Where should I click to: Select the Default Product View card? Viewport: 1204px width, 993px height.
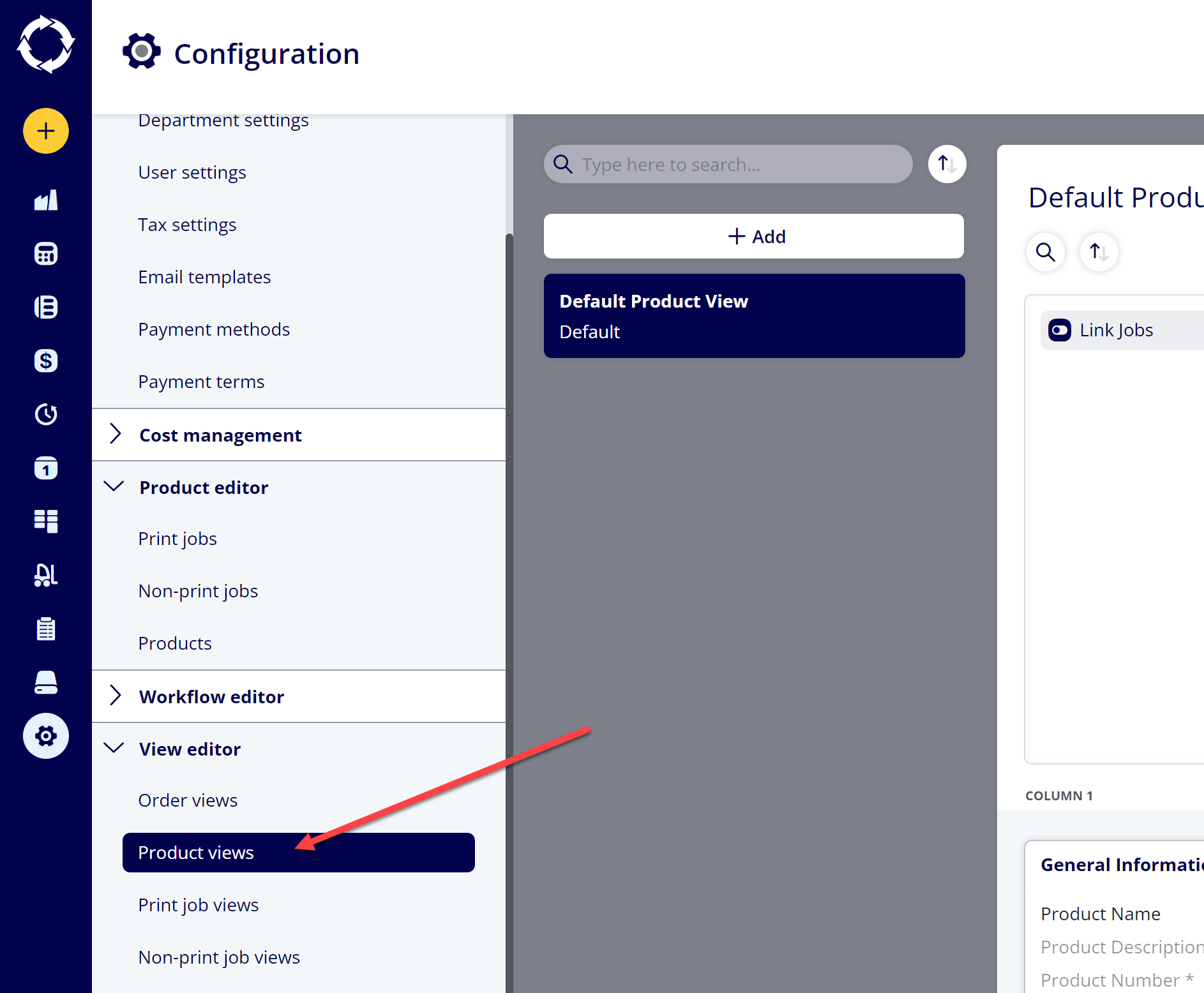(x=755, y=316)
